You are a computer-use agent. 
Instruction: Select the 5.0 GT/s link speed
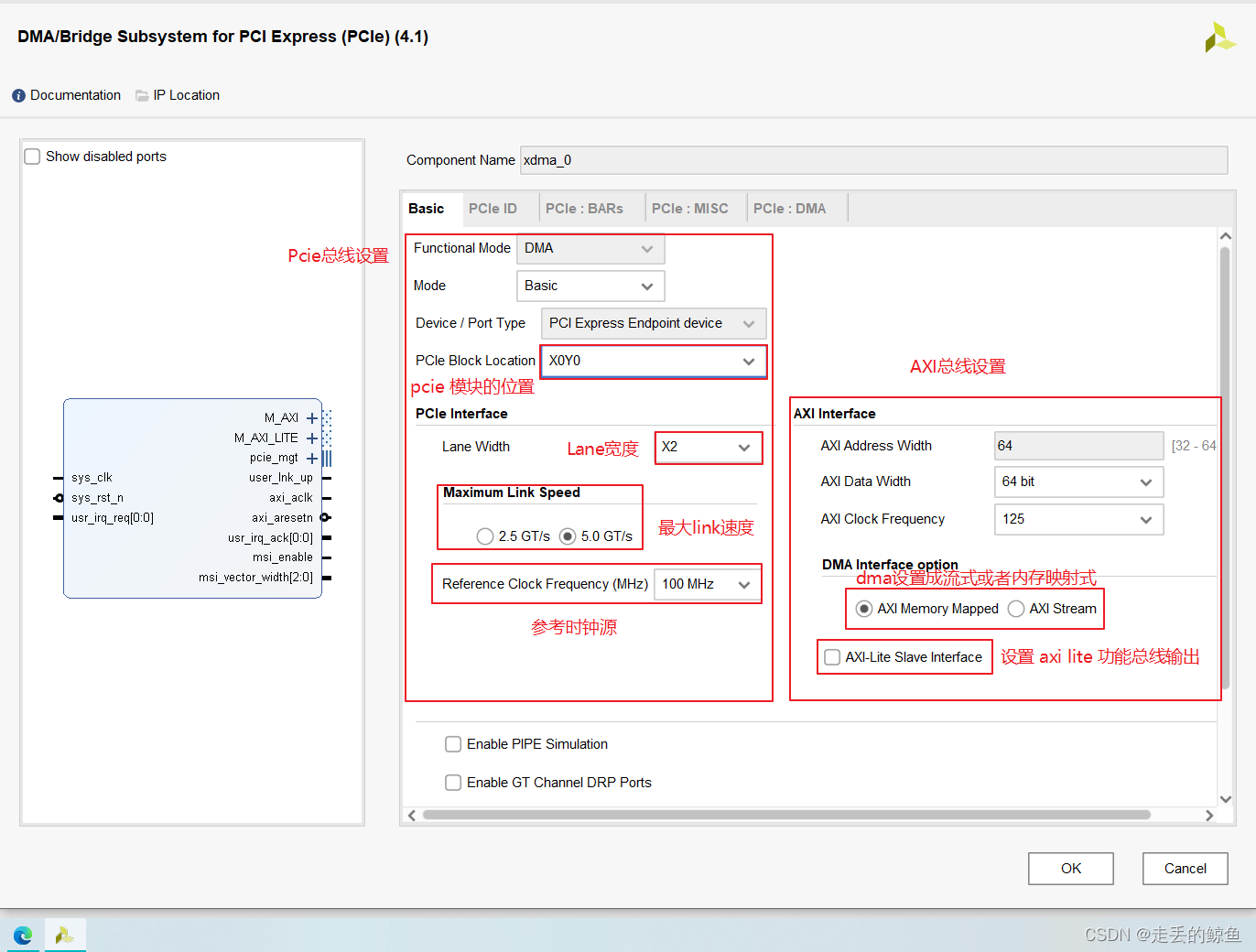pyautogui.click(x=568, y=536)
